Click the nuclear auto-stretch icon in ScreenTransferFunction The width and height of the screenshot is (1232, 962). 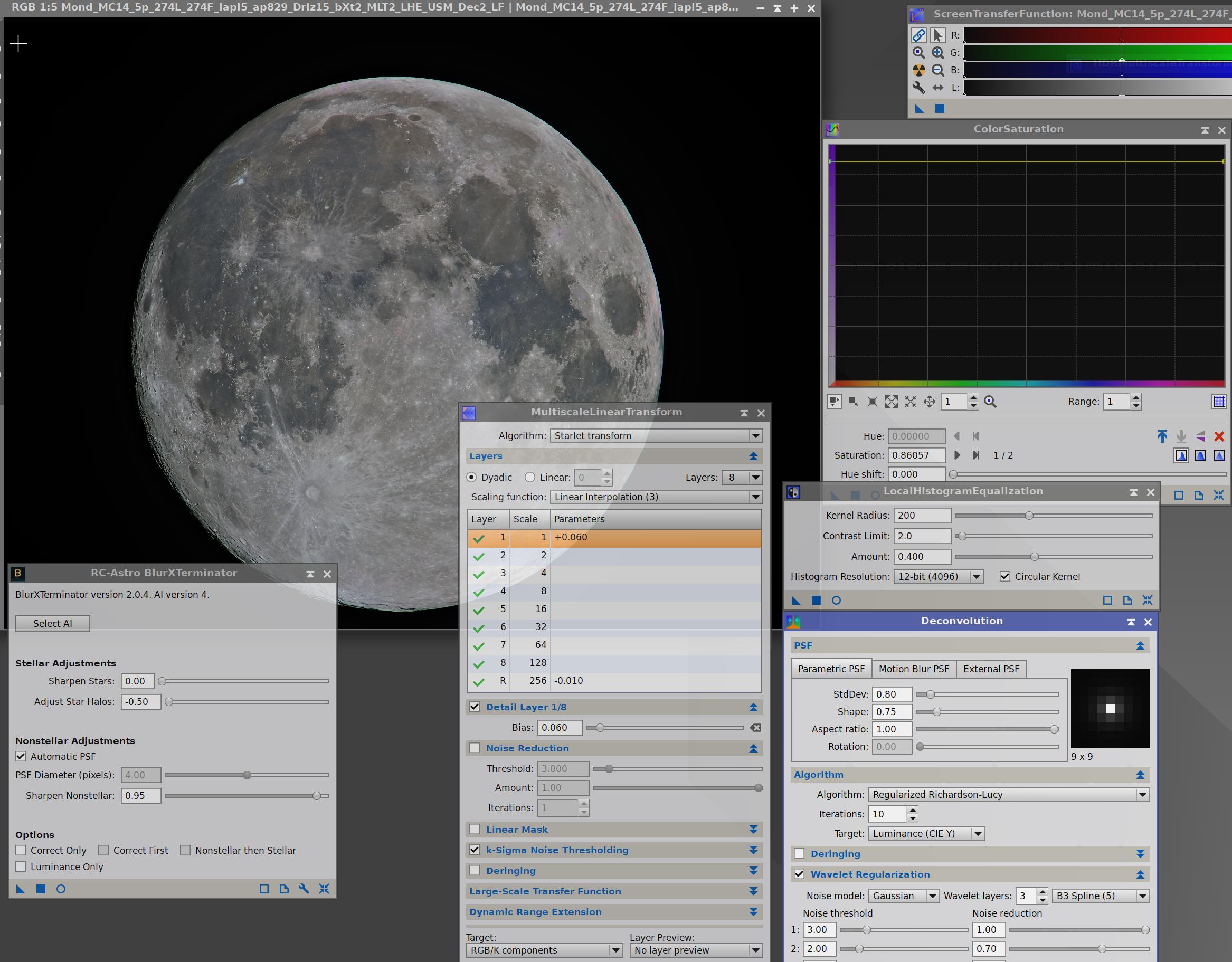coord(918,70)
